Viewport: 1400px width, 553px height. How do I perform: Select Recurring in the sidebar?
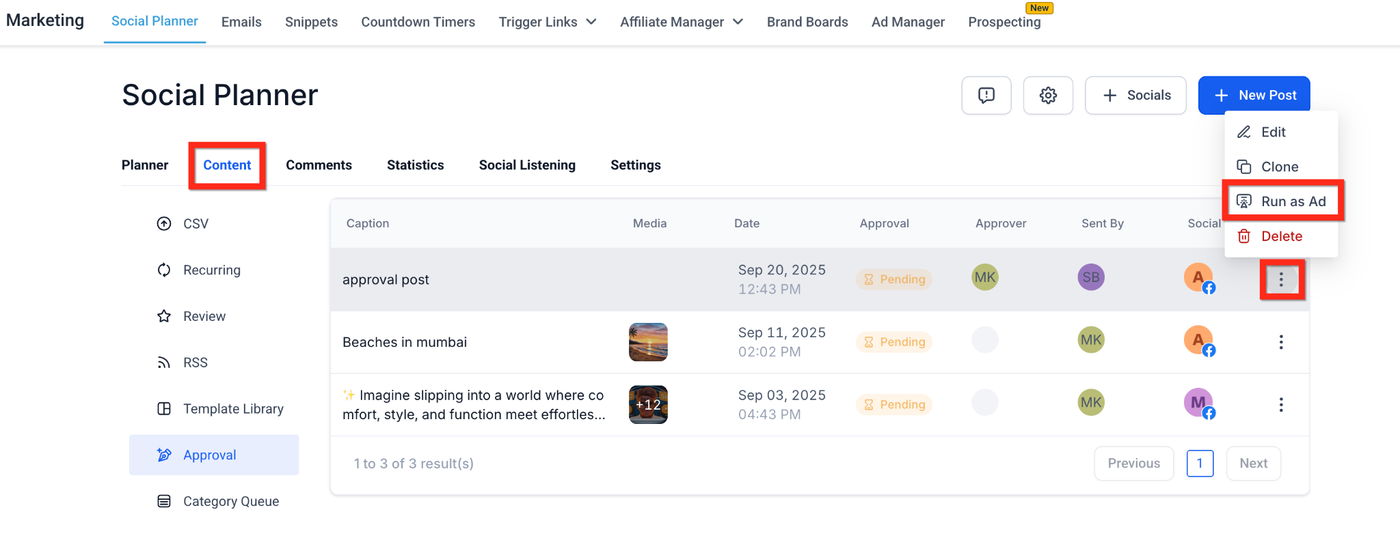(x=211, y=270)
